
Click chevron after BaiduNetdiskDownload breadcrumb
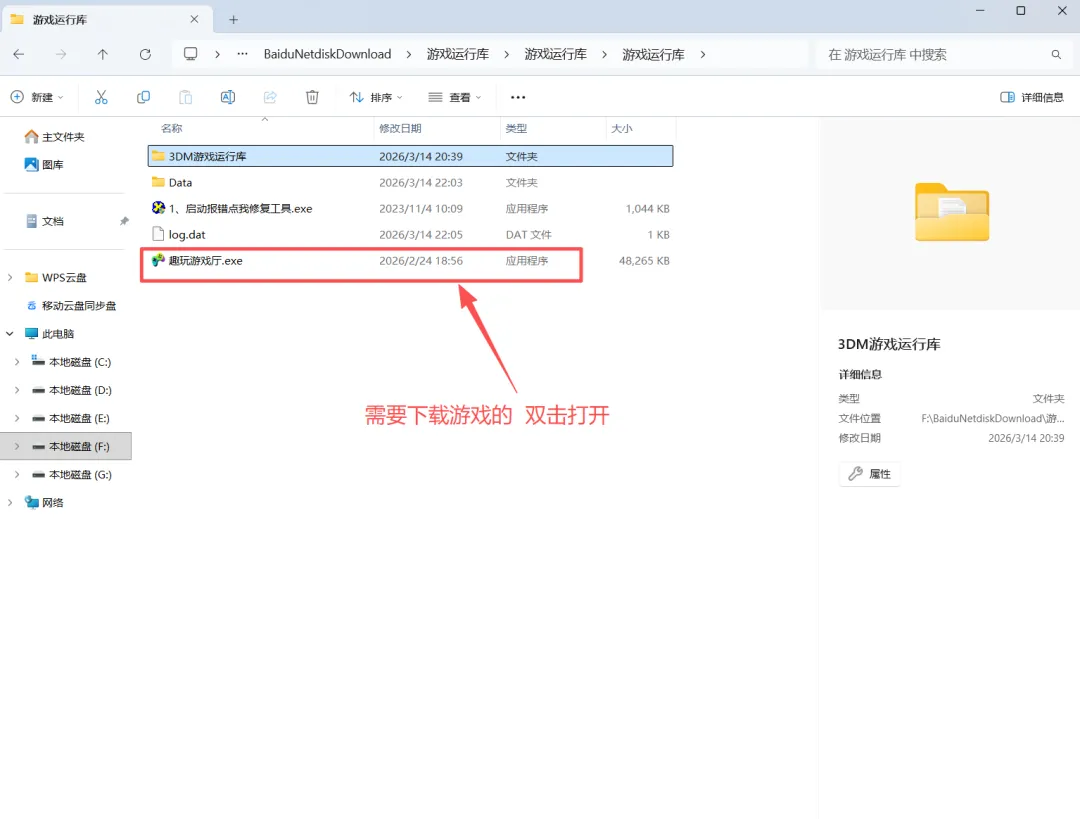(x=408, y=54)
